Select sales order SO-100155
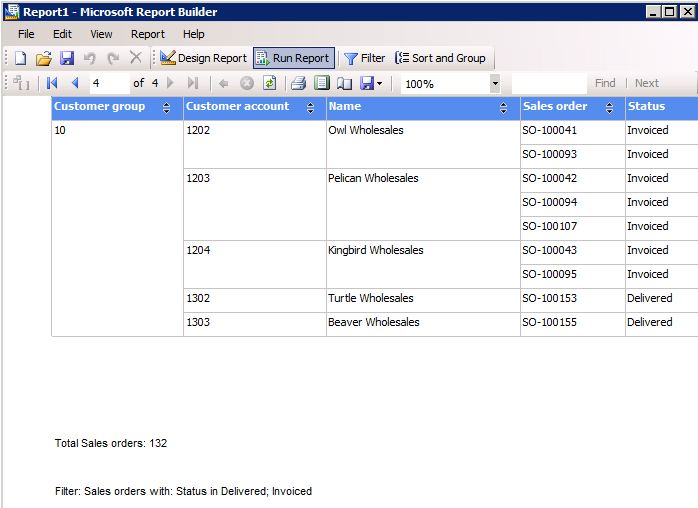Image resolution: width=698 pixels, height=508 pixels. tap(572, 324)
